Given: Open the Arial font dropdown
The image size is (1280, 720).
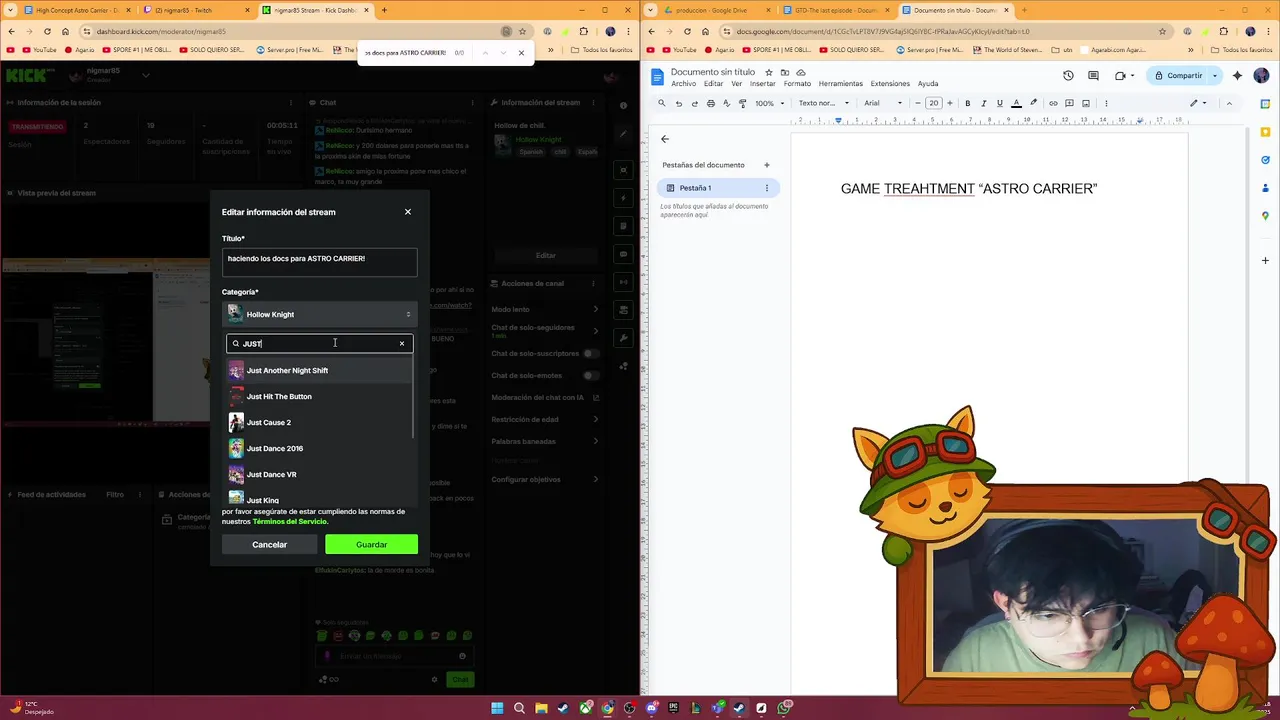Looking at the screenshot, I should point(882,103).
